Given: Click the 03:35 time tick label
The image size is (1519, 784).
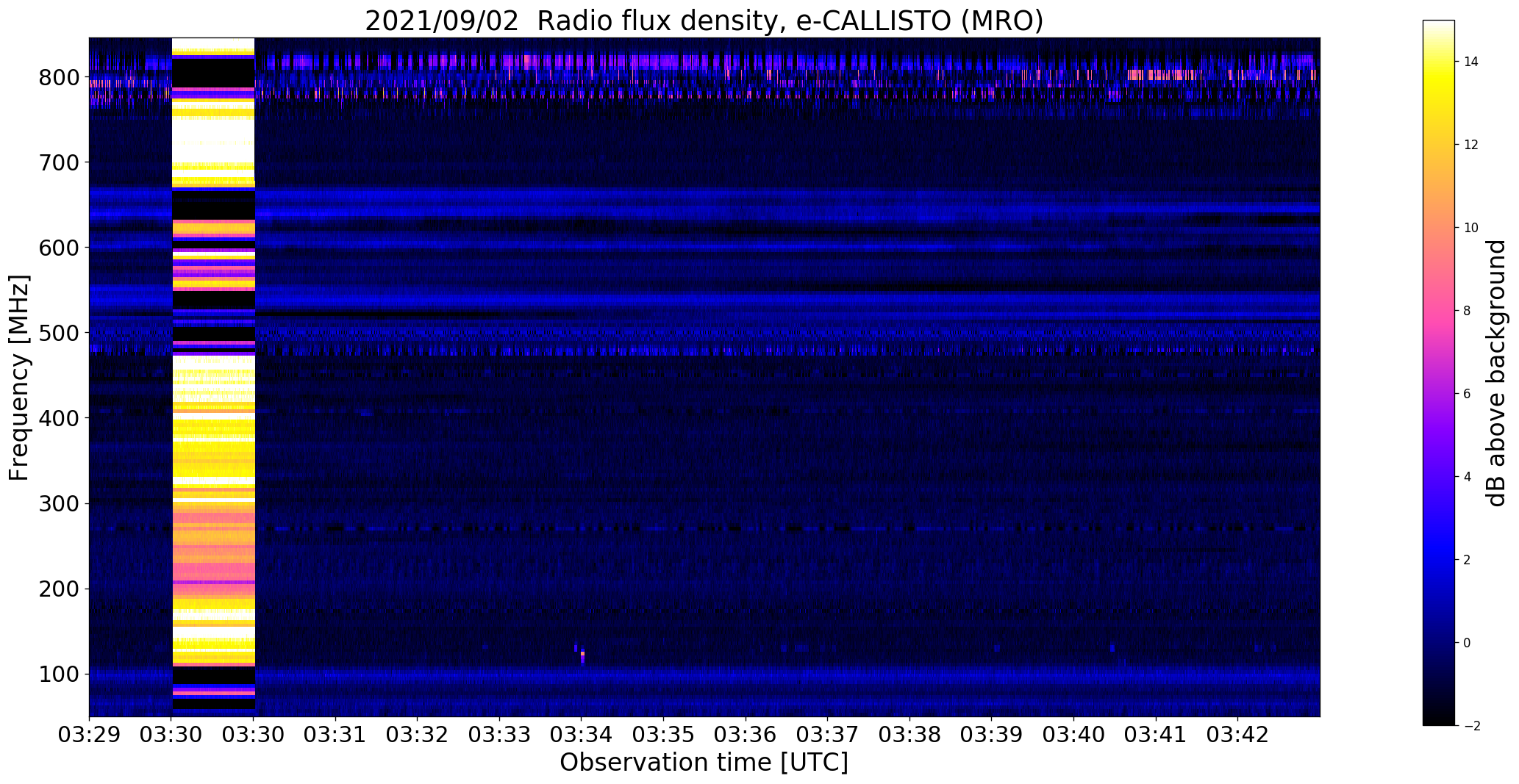Looking at the screenshot, I should [x=664, y=735].
